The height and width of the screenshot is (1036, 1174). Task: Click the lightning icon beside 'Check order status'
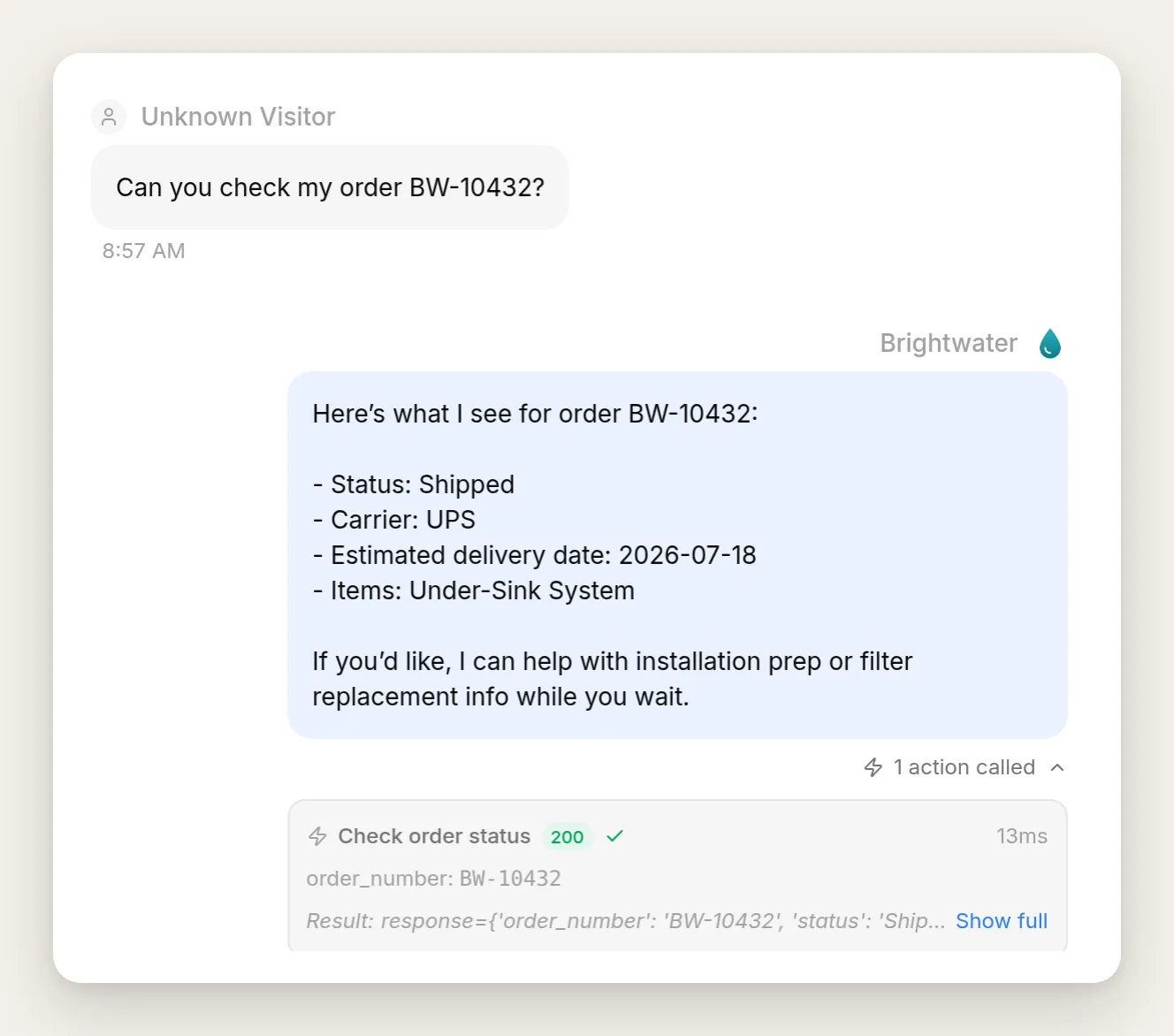click(x=317, y=836)
